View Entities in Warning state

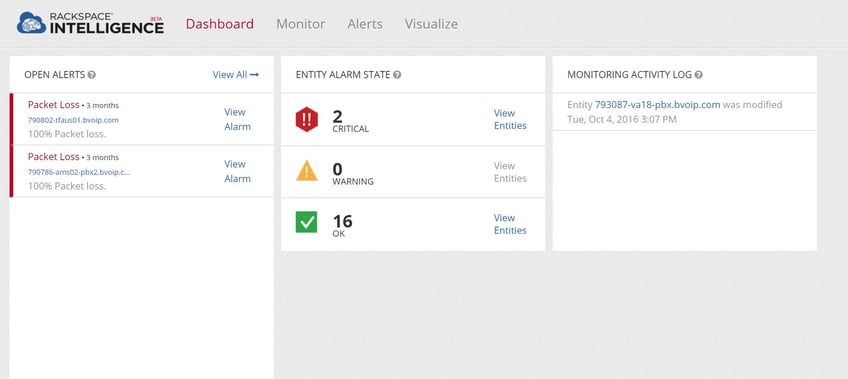click(x=510, y=172)
